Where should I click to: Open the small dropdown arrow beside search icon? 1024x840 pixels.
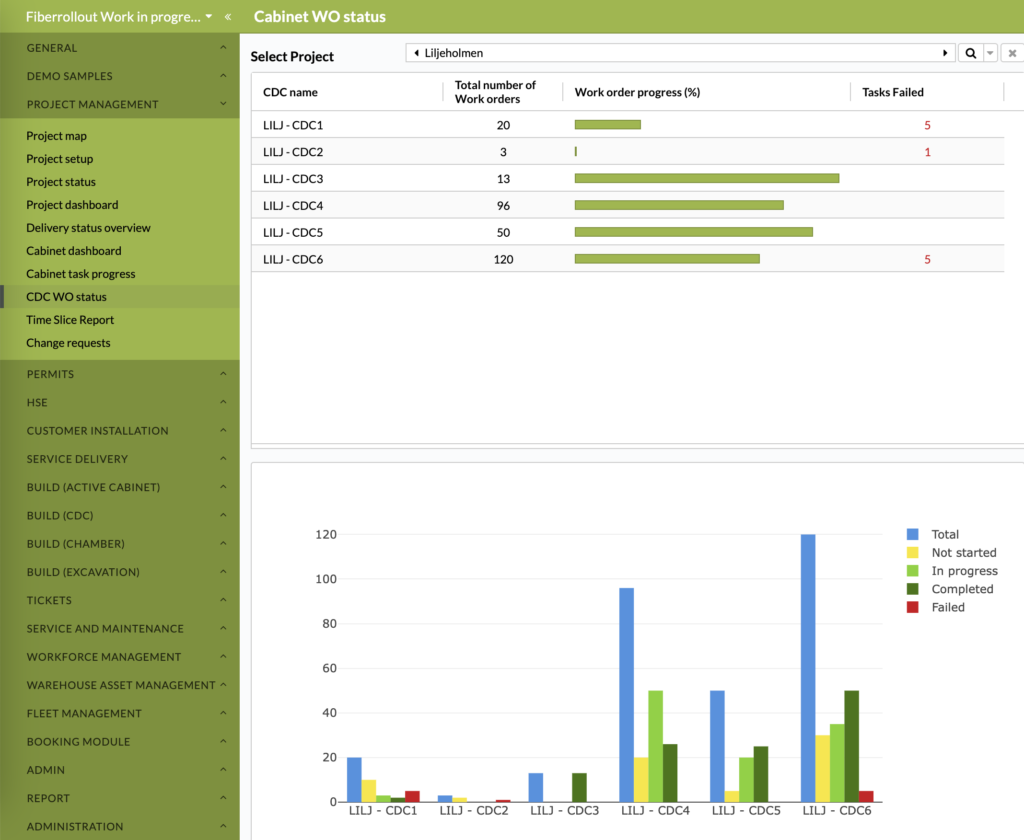[x=990, y=54]
